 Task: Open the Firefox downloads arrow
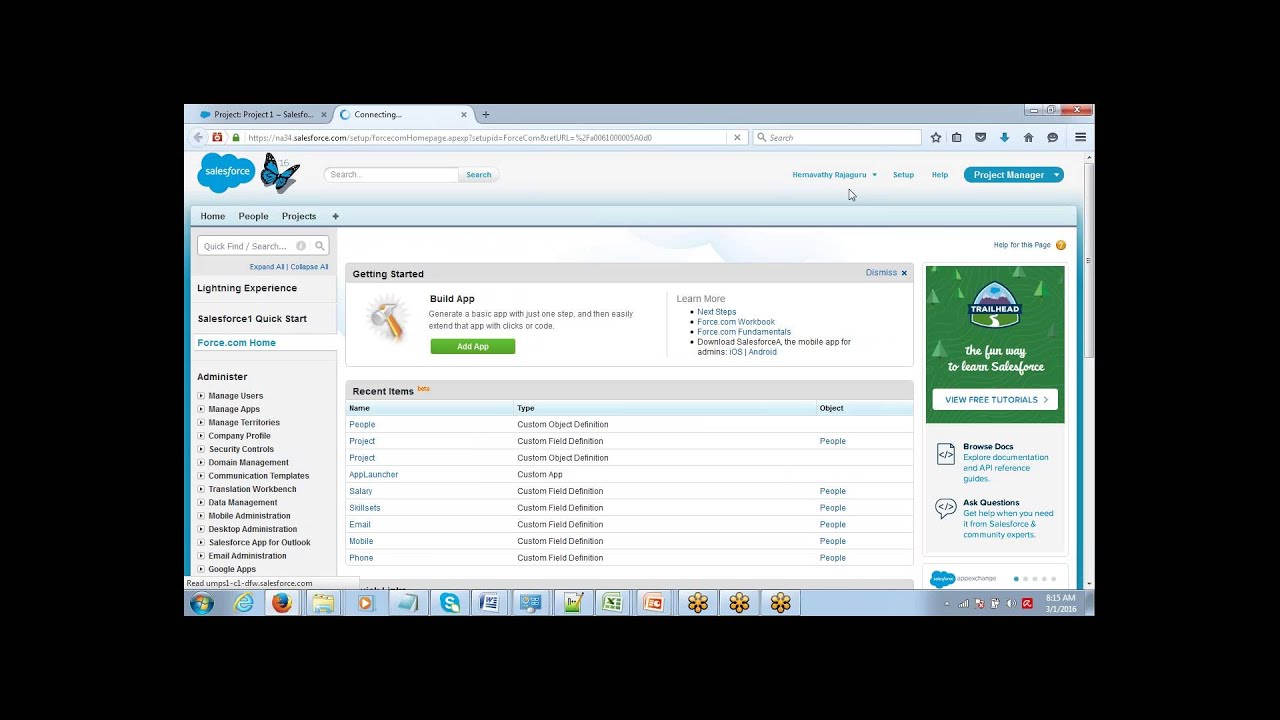(x=1004, y=137)
